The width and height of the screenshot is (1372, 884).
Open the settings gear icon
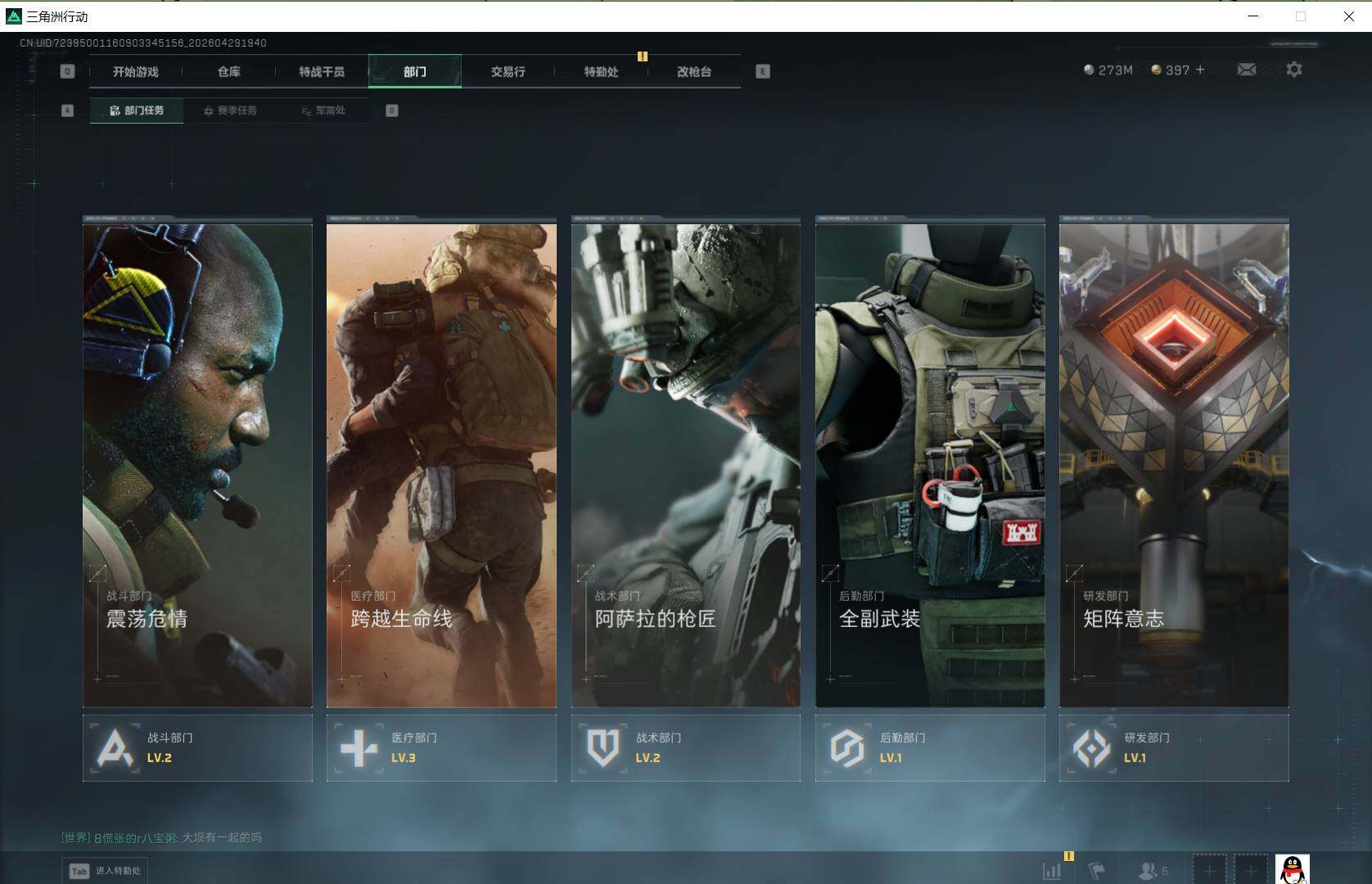point(1294,70)
